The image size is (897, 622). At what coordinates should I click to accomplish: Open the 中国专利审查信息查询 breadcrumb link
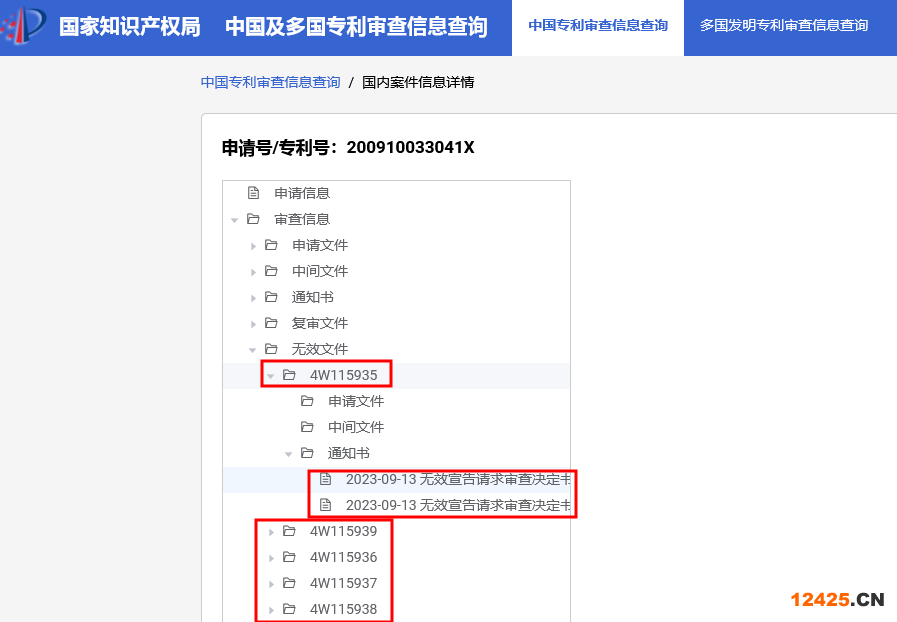click(270, 82)
